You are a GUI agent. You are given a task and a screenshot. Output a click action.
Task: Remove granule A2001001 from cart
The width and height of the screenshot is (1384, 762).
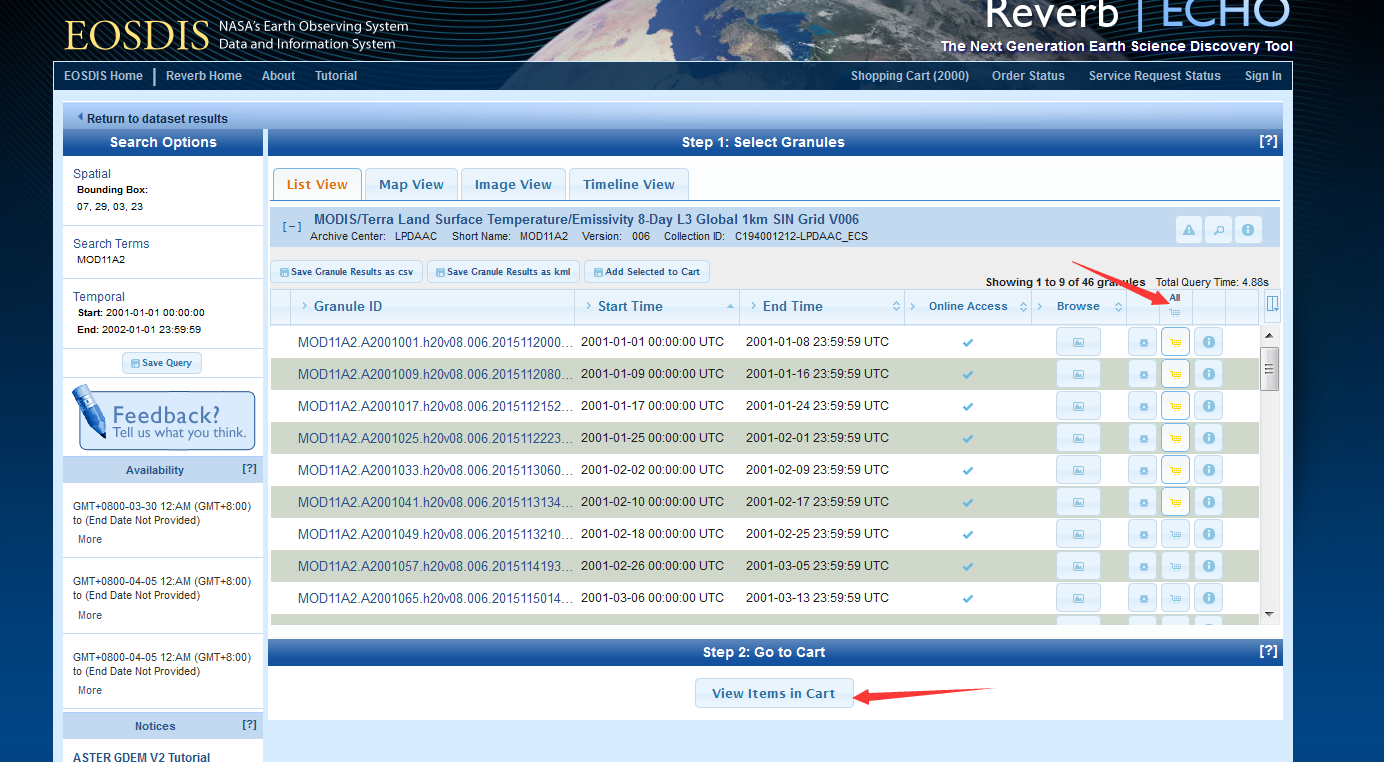[x=1175, y=342]
